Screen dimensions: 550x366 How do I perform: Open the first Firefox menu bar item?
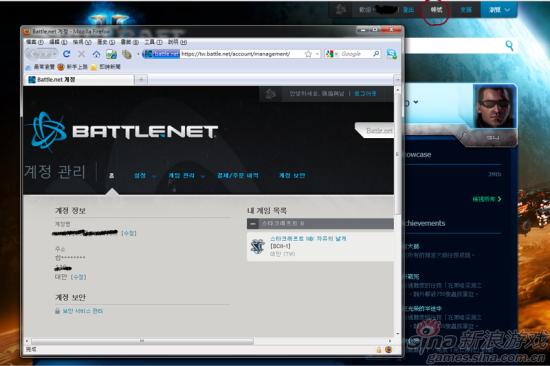tap(34, 42)
